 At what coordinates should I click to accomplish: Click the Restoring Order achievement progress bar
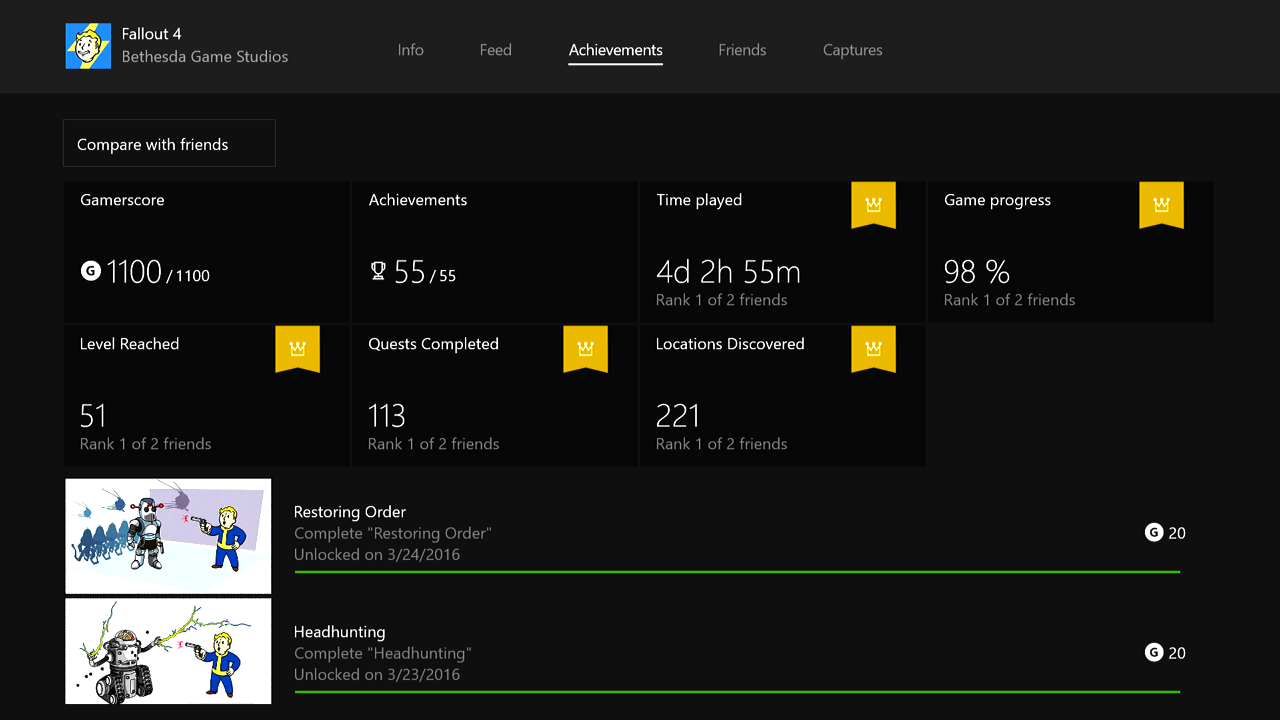(737, 572)
